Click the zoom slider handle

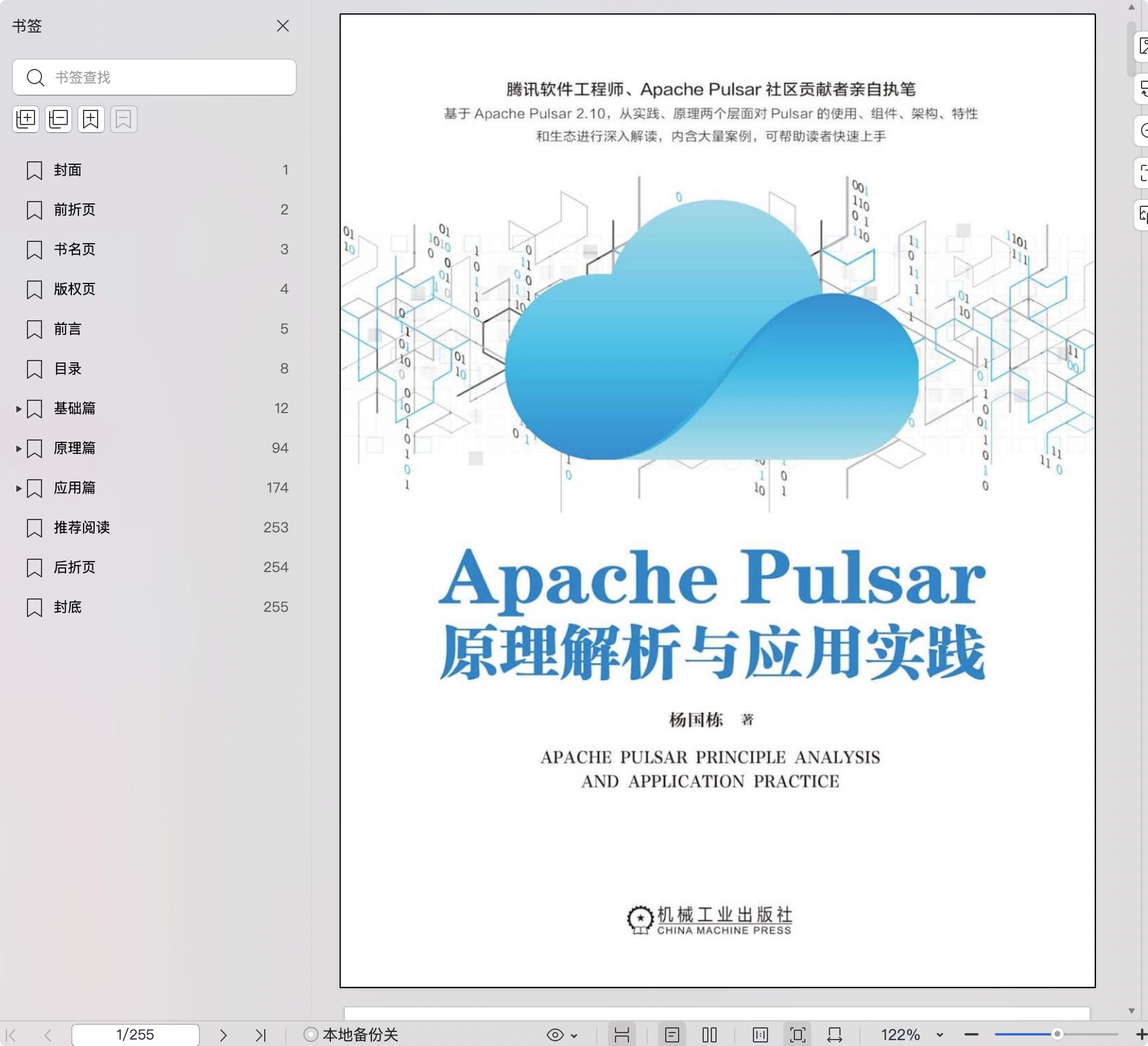(x=1057, y=1034)
